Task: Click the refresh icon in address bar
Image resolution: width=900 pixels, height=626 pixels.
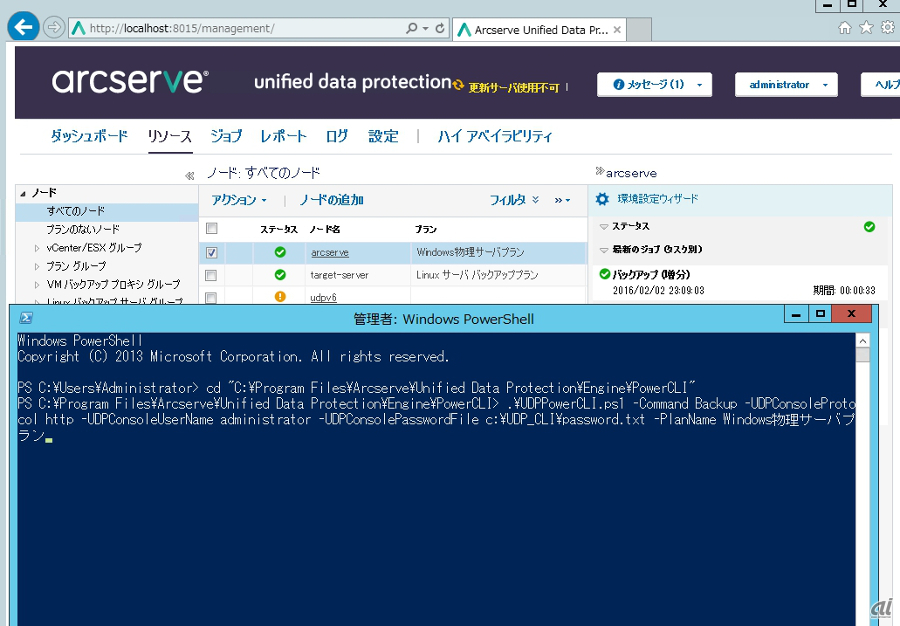Action: pyautogui.click(x=440, y=28)
